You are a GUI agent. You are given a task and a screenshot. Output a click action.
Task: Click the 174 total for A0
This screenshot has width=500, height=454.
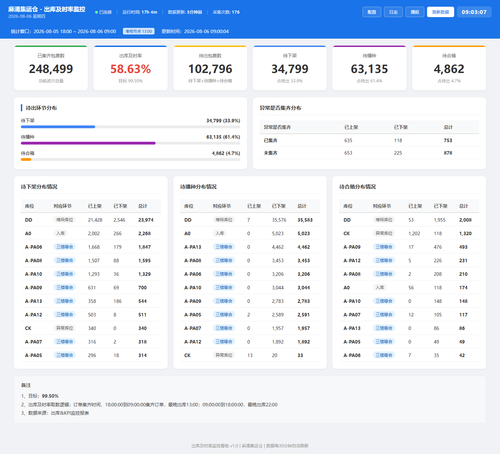tap(463, 288)
